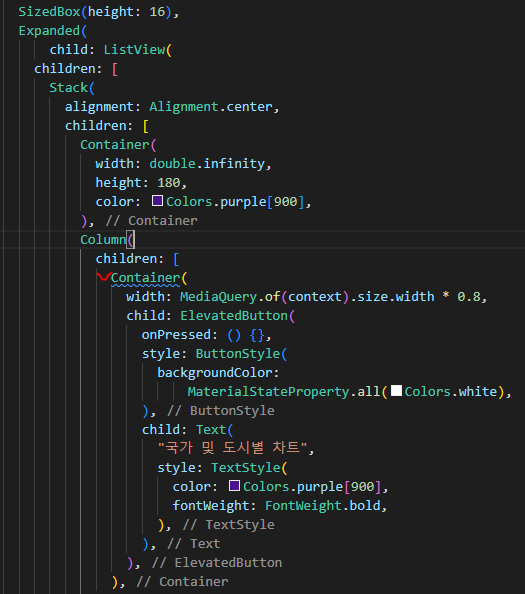Click the // ElevatedButton closing comment
This screenshot has height=594, width=525.
pyautogui.click(x=217, y=563)
